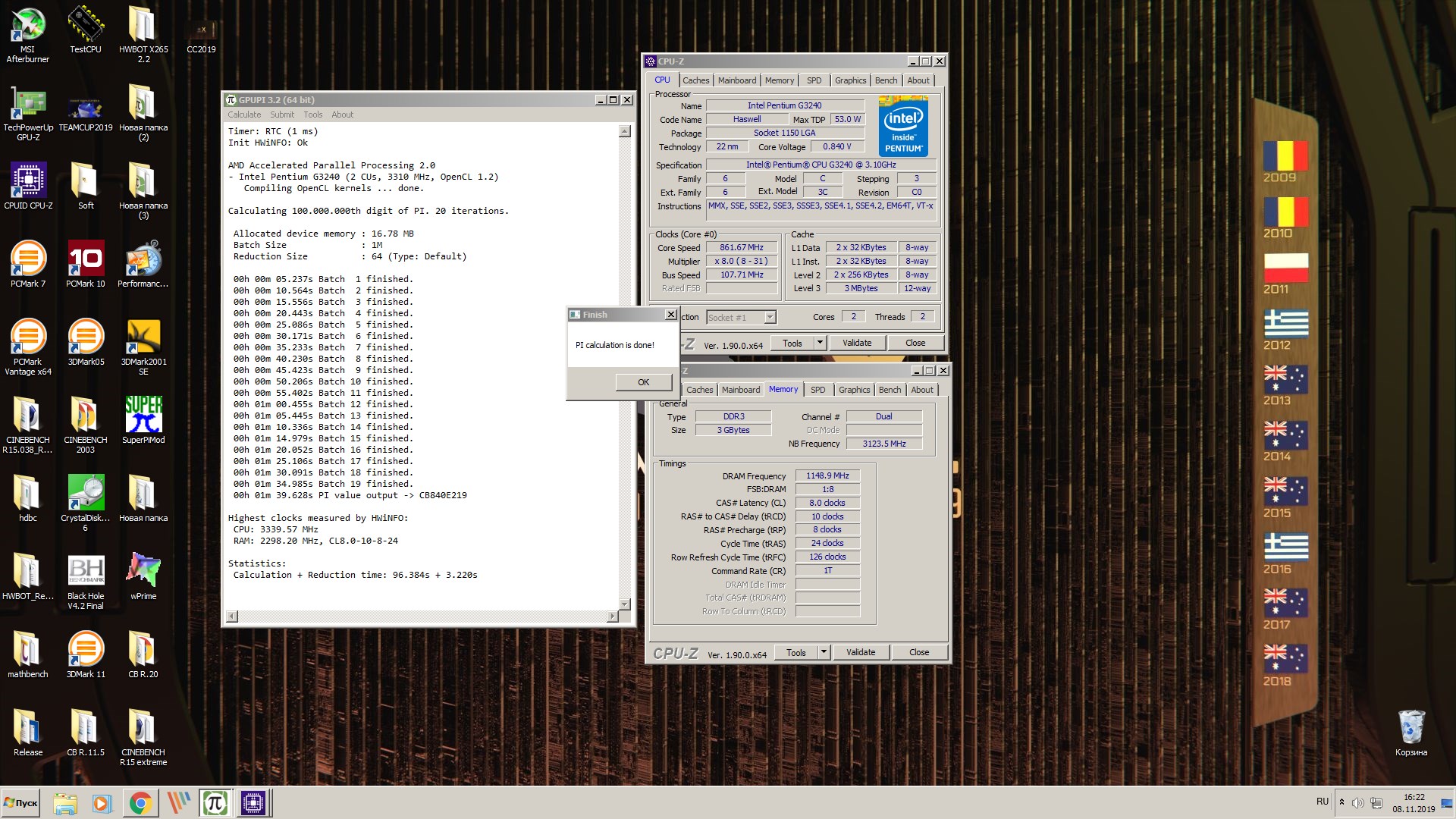This screenshot has height=819, width=1456.
Task: Launch 3DMark2001 SE shortcut
Action: tap(143, 347)
